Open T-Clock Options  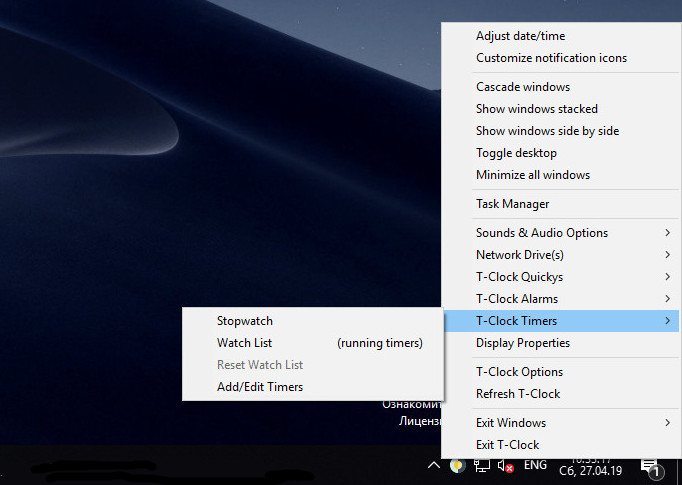tap(560, 372)
